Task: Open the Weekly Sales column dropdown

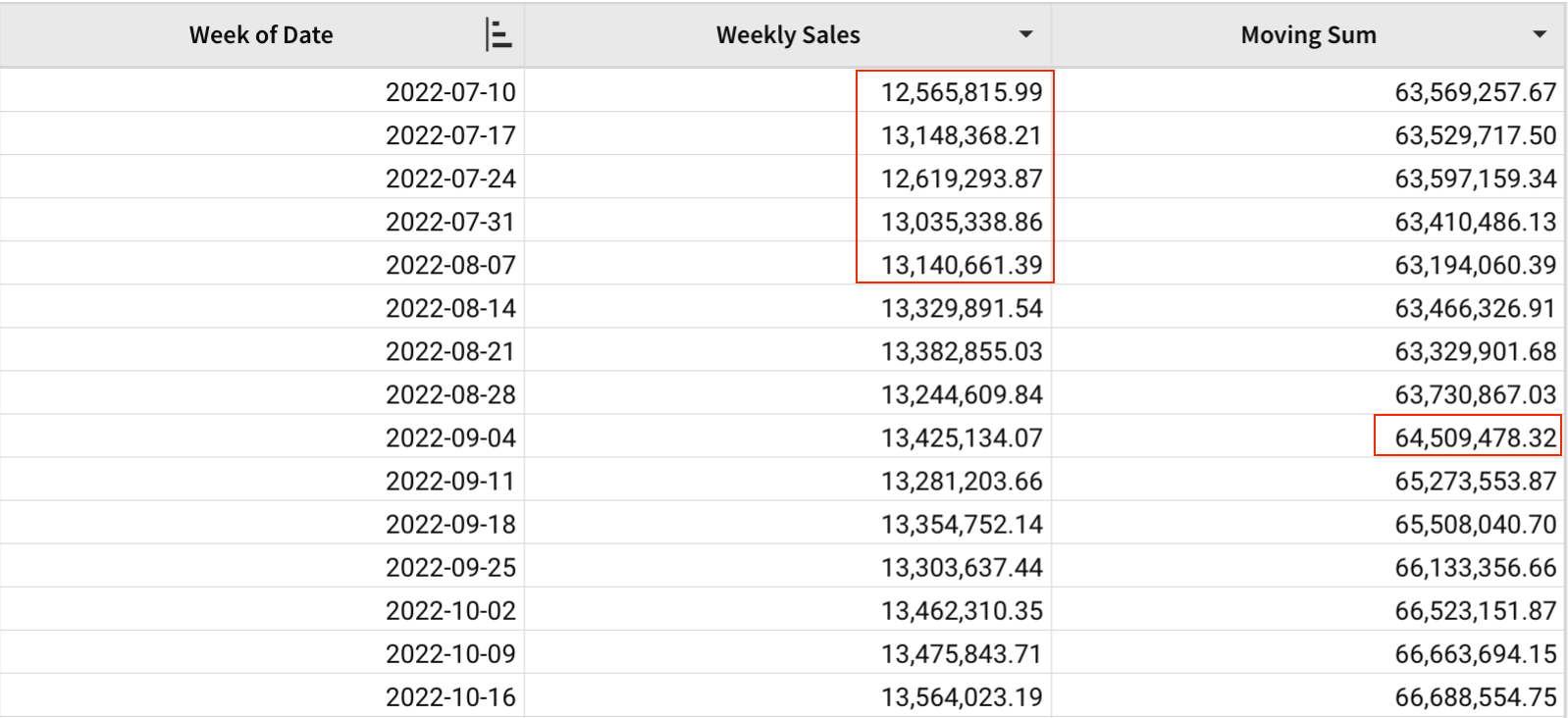Action: [1025, 35]
